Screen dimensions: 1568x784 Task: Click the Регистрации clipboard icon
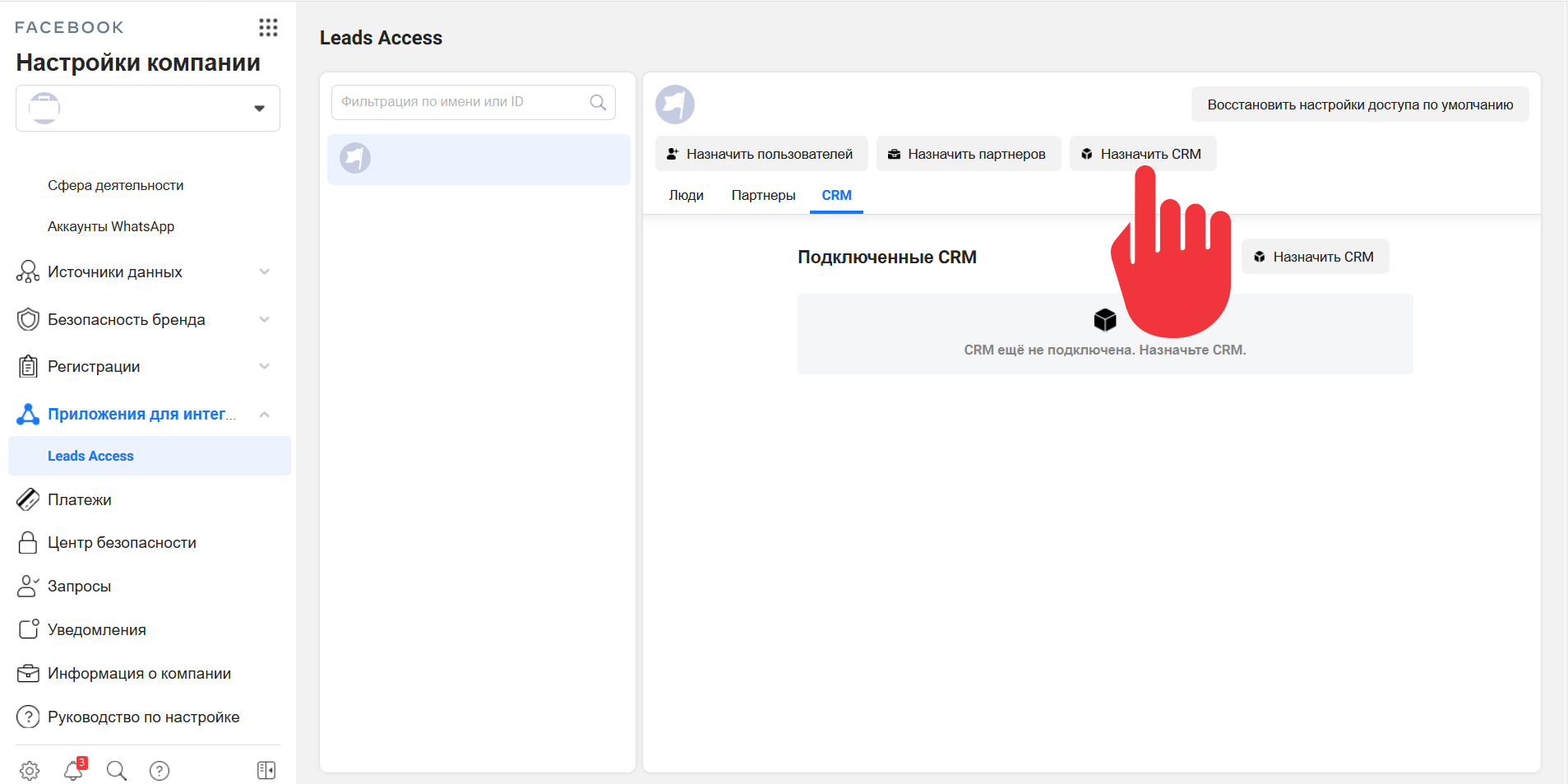pos(28,366)
